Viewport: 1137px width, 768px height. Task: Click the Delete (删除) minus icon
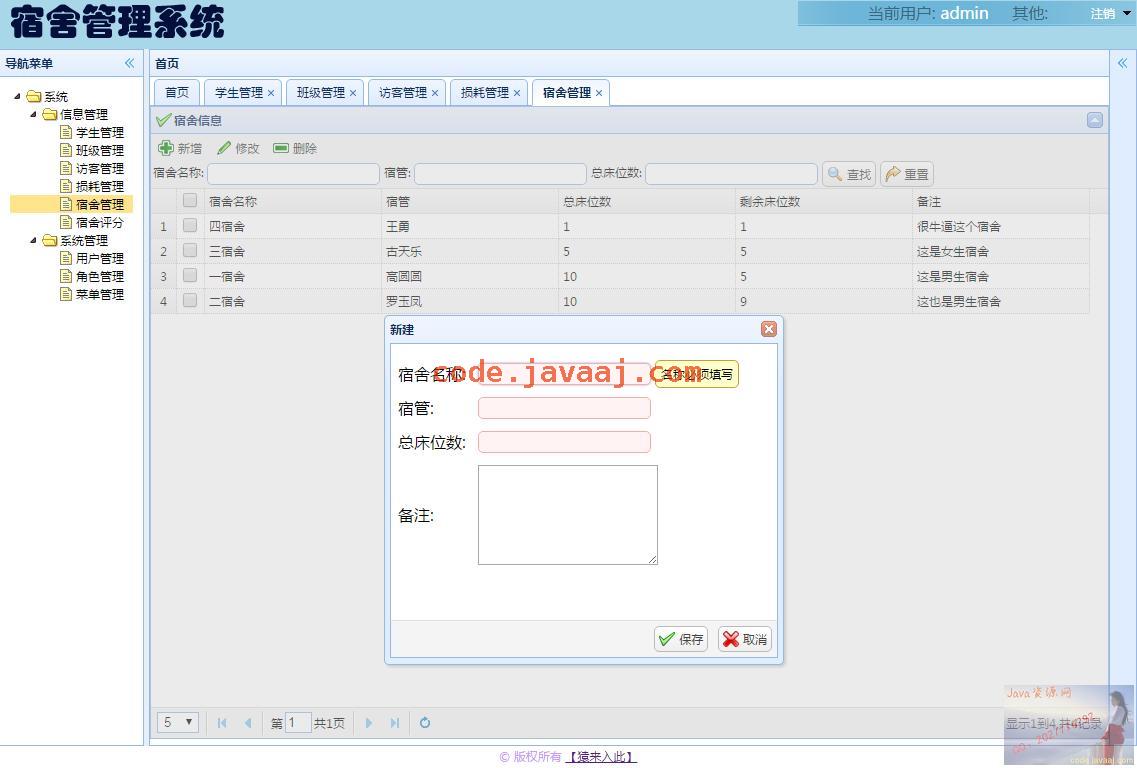281,148
